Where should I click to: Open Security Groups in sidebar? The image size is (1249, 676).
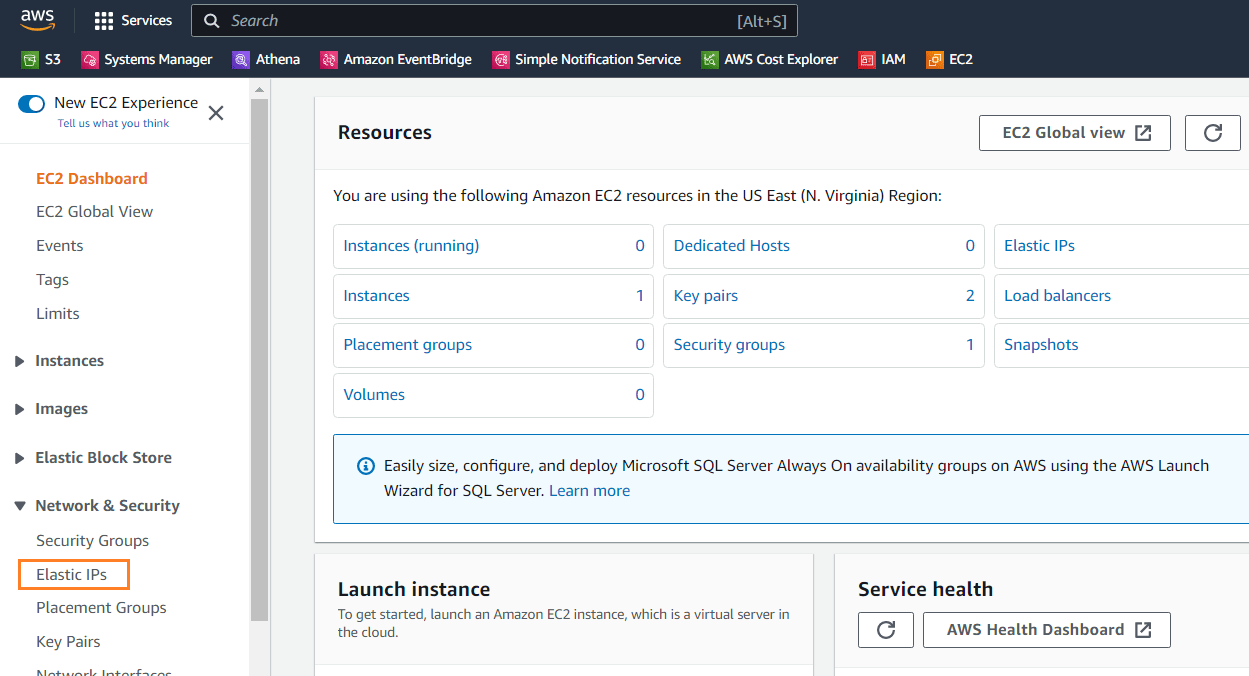93,541
